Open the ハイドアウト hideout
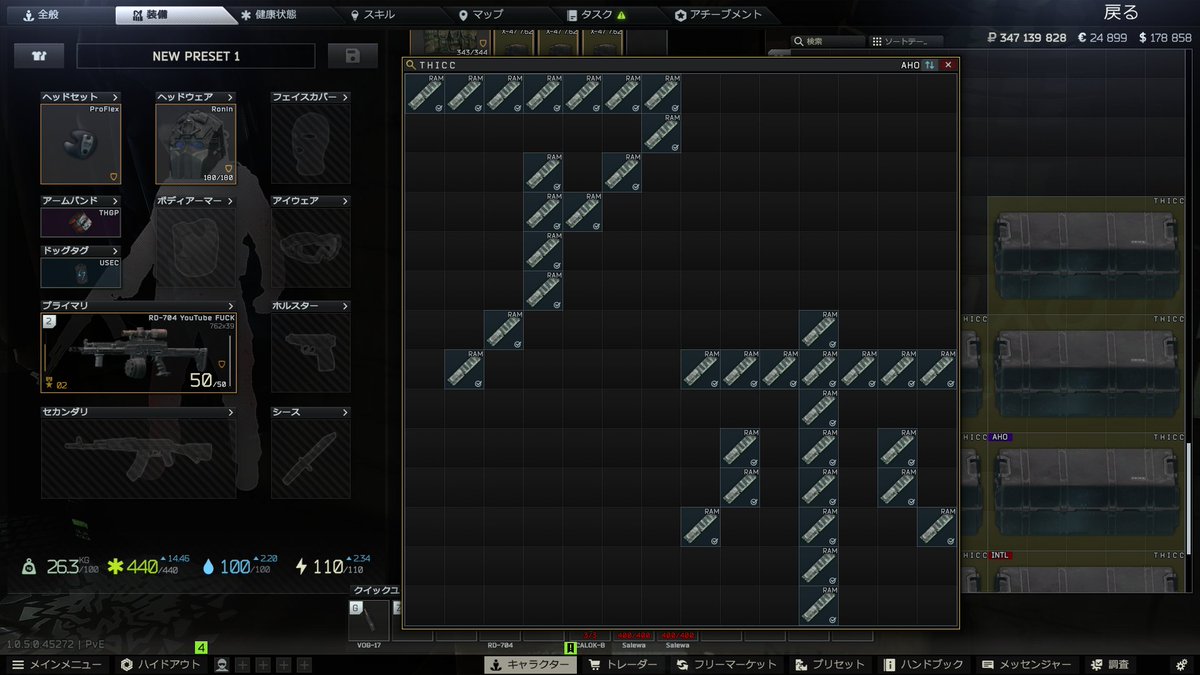The image size is (1200, 675). [x=160, y=664]
